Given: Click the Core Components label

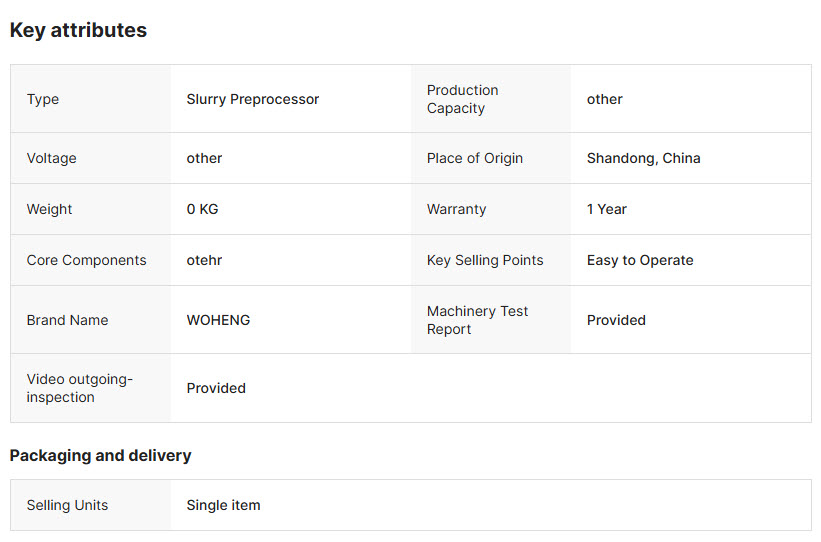Looking at the screenshot, I should pyautogui.click(x=86, y=260).
